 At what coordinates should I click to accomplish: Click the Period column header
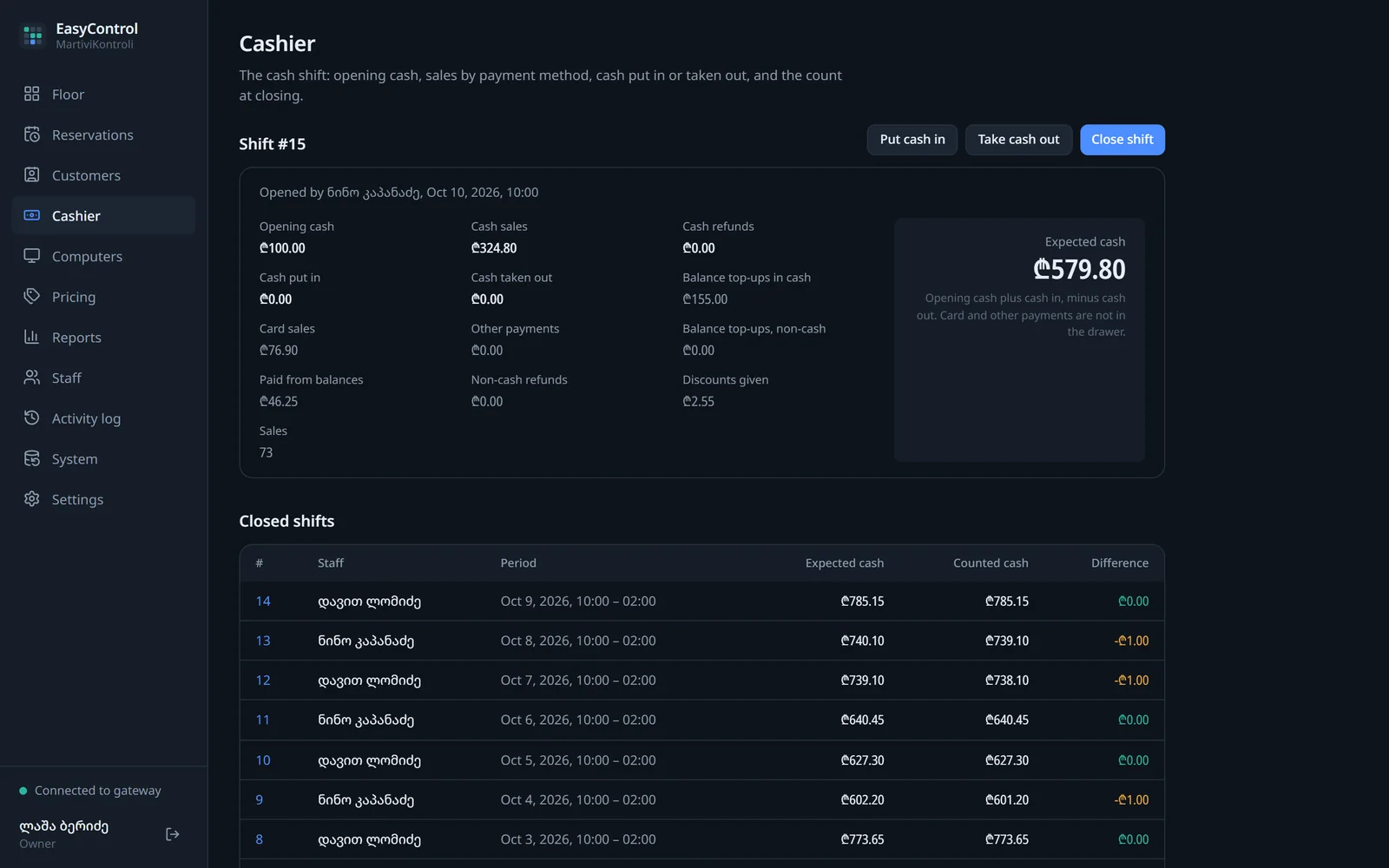(x=518, y=563)
